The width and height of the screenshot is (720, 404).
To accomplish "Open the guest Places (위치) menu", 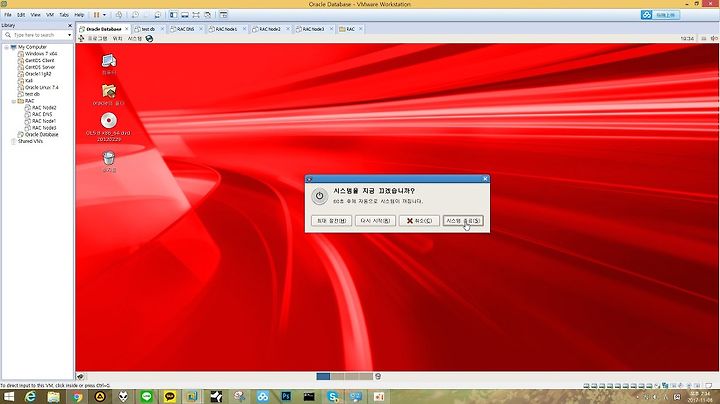I will point(118,39).
